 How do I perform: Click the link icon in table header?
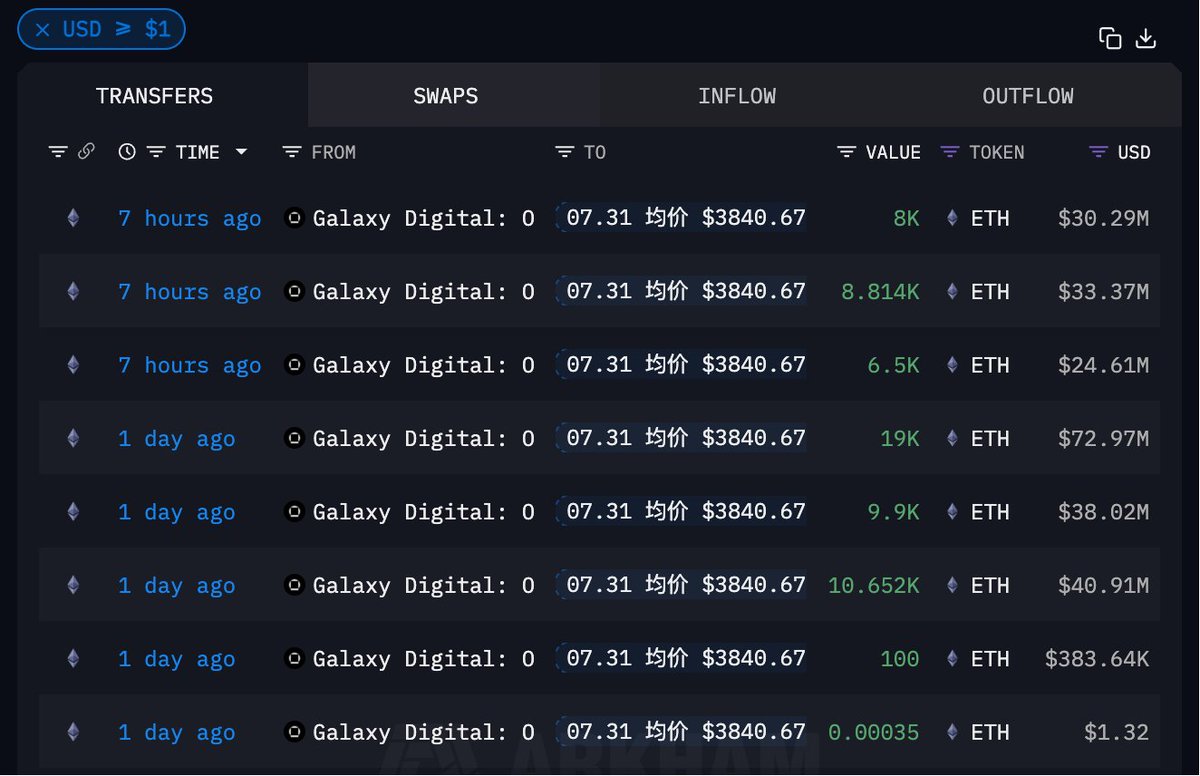[86, 152]
